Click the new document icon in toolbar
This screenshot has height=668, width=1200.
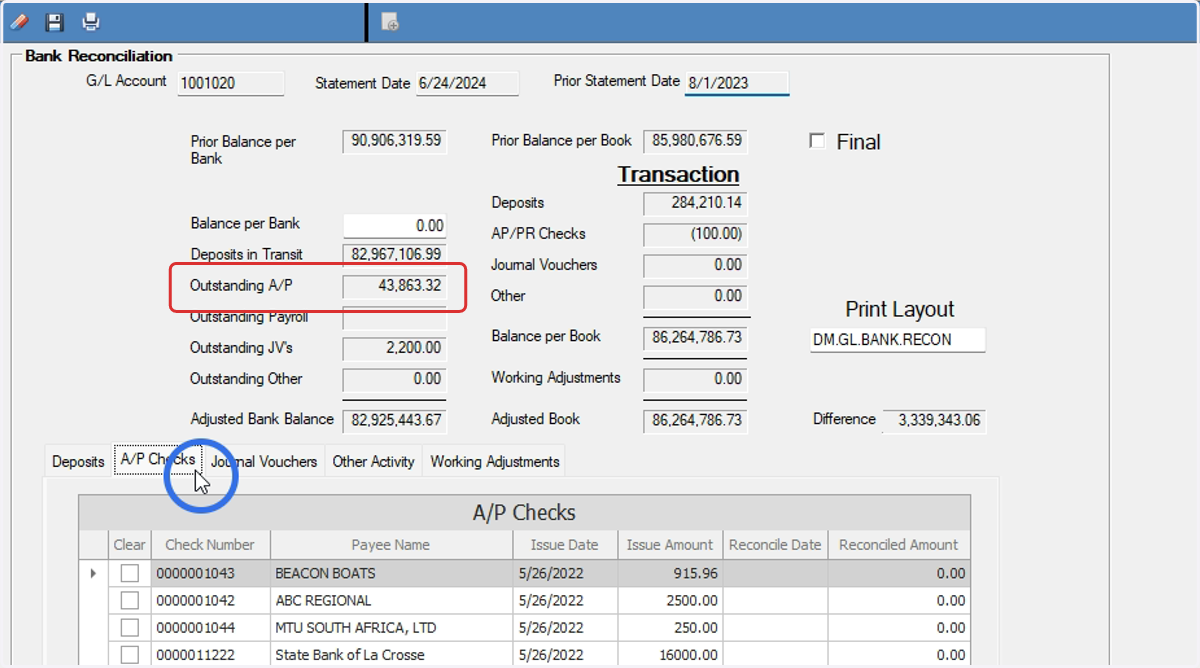coord(391,21)
